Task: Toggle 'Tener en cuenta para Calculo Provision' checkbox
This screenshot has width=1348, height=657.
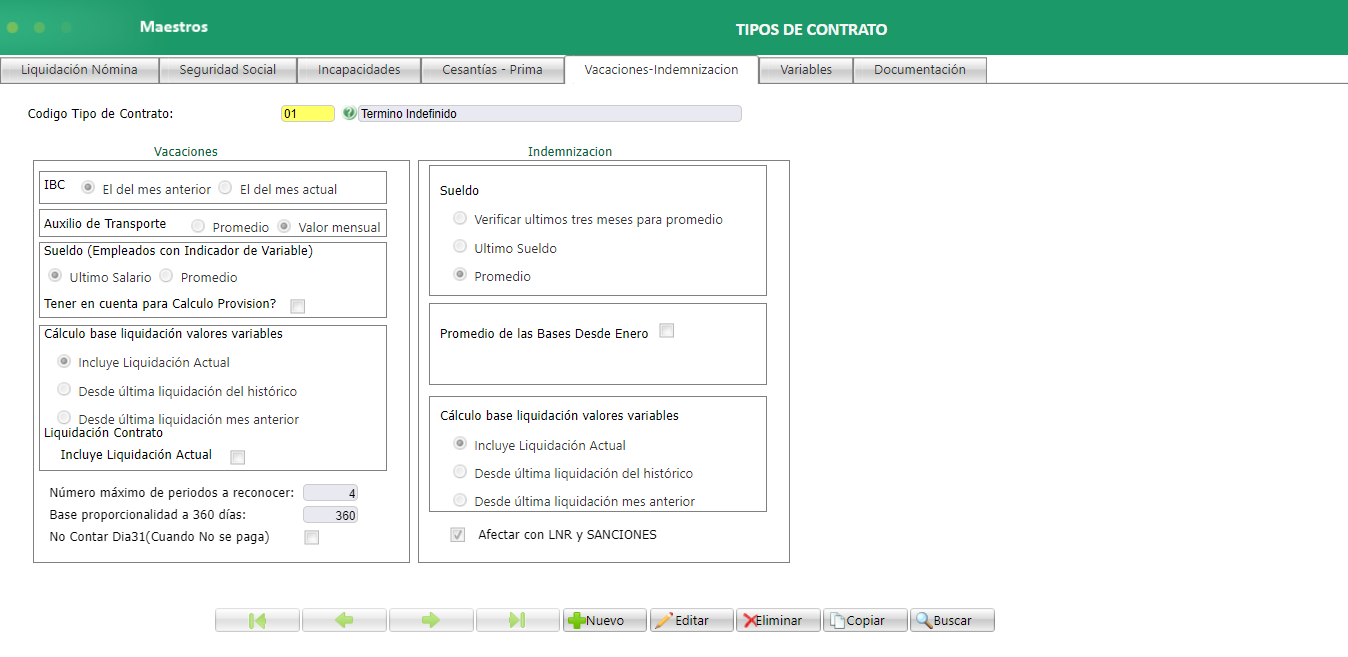Action: point(297,306)
